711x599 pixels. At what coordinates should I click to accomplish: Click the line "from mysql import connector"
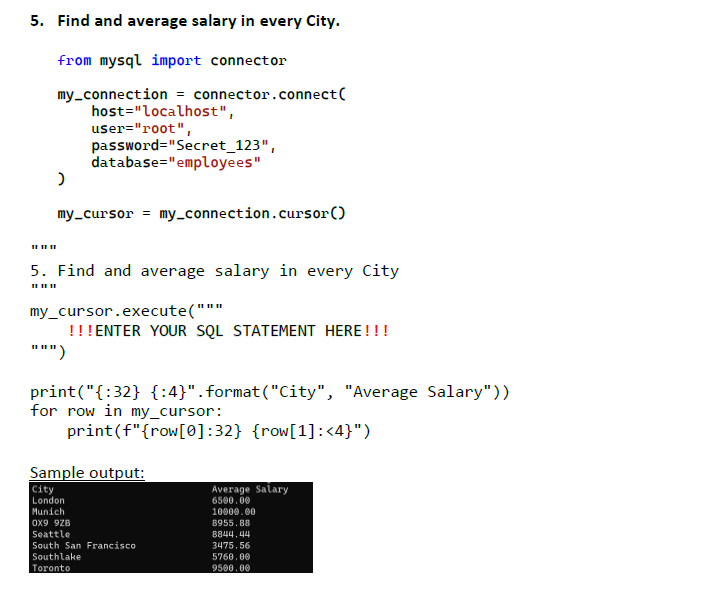pyautogui.click(x=172, y=60)
